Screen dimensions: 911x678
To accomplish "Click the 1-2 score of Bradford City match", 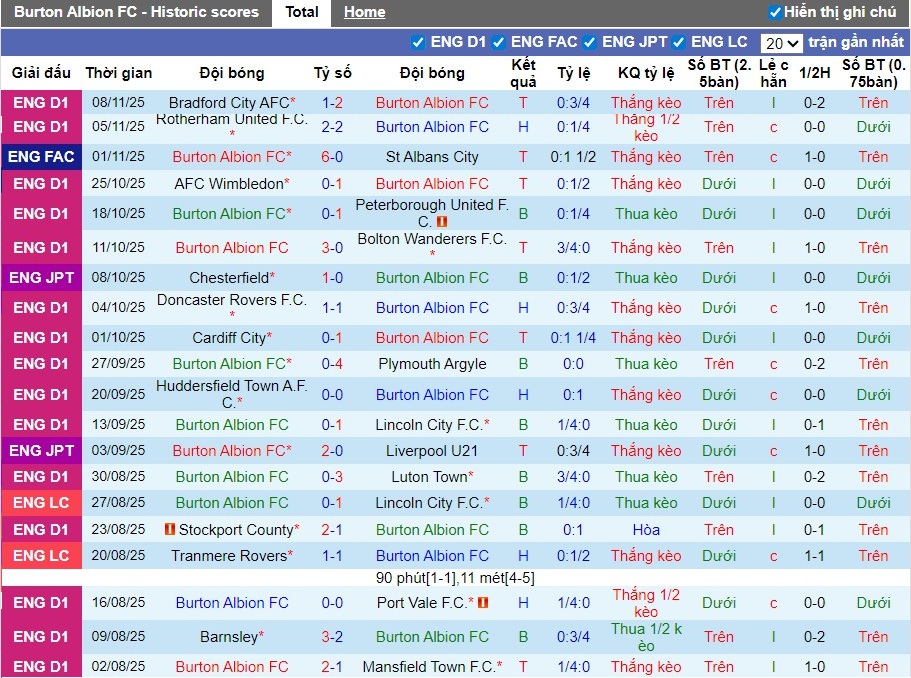I will point(332,103).
